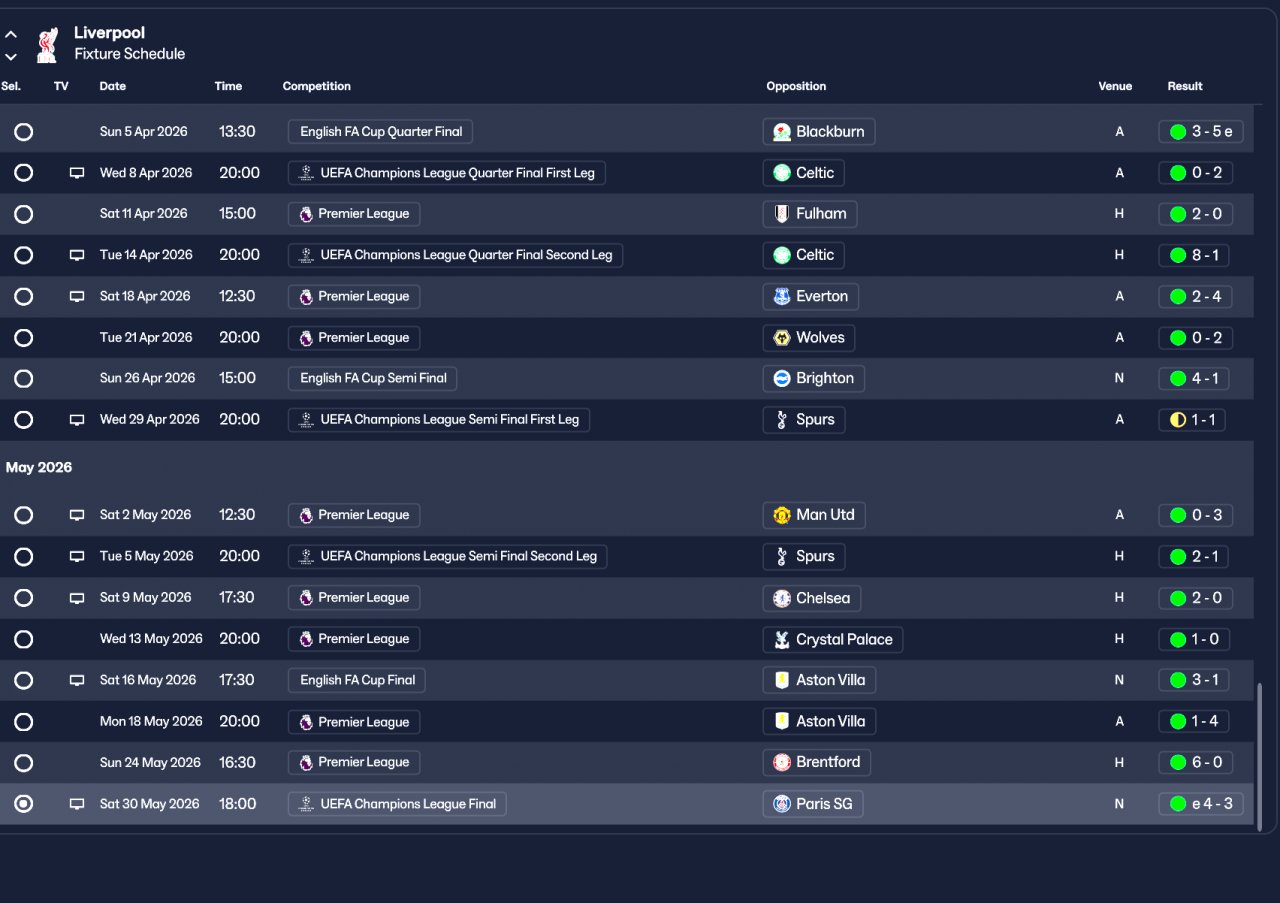Click the Paris SG club badge
The height and width of the screenshot is (903, 1280).
[x=782, y=804]
